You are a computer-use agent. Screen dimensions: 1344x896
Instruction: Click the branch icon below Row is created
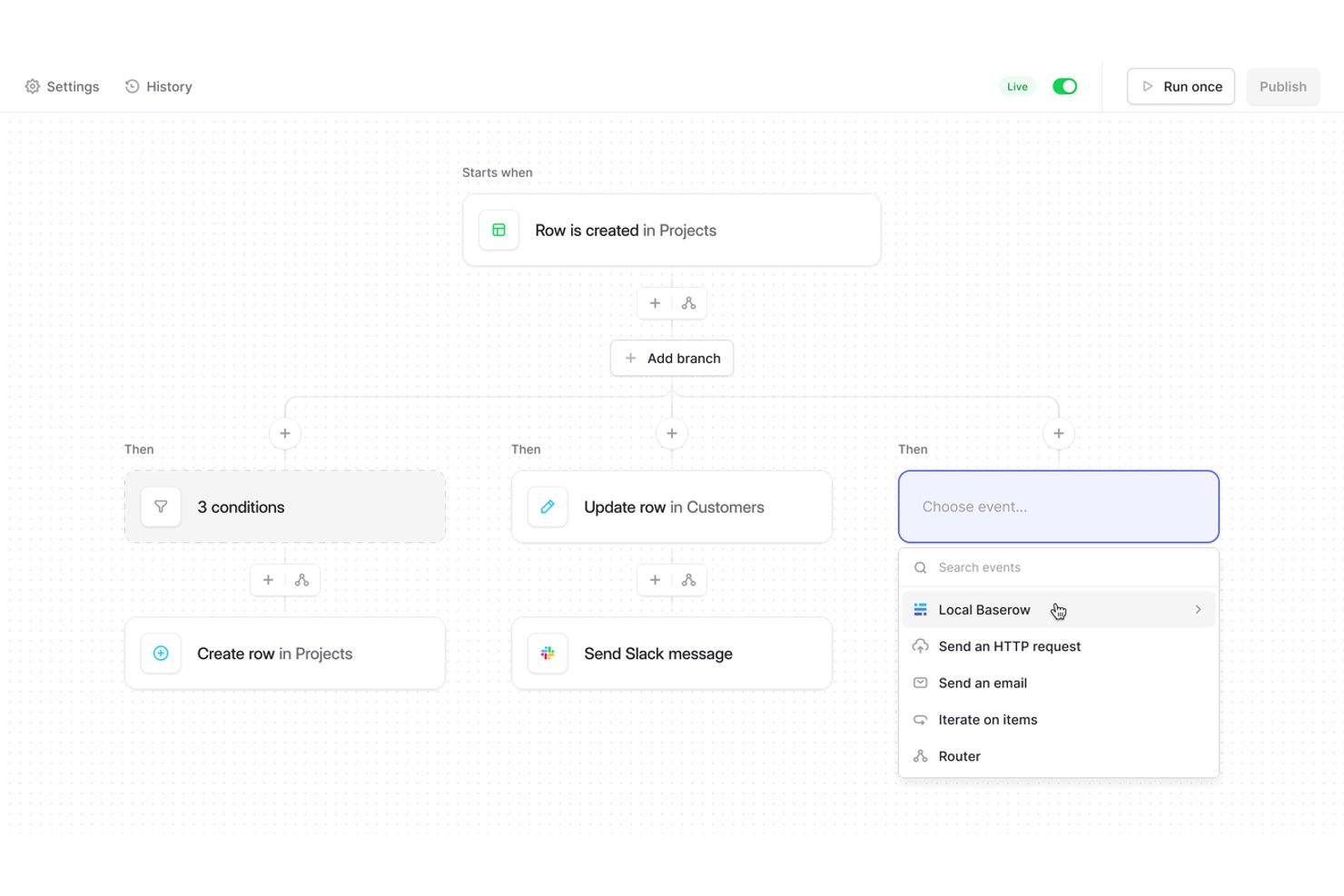(x=689, y=303)
